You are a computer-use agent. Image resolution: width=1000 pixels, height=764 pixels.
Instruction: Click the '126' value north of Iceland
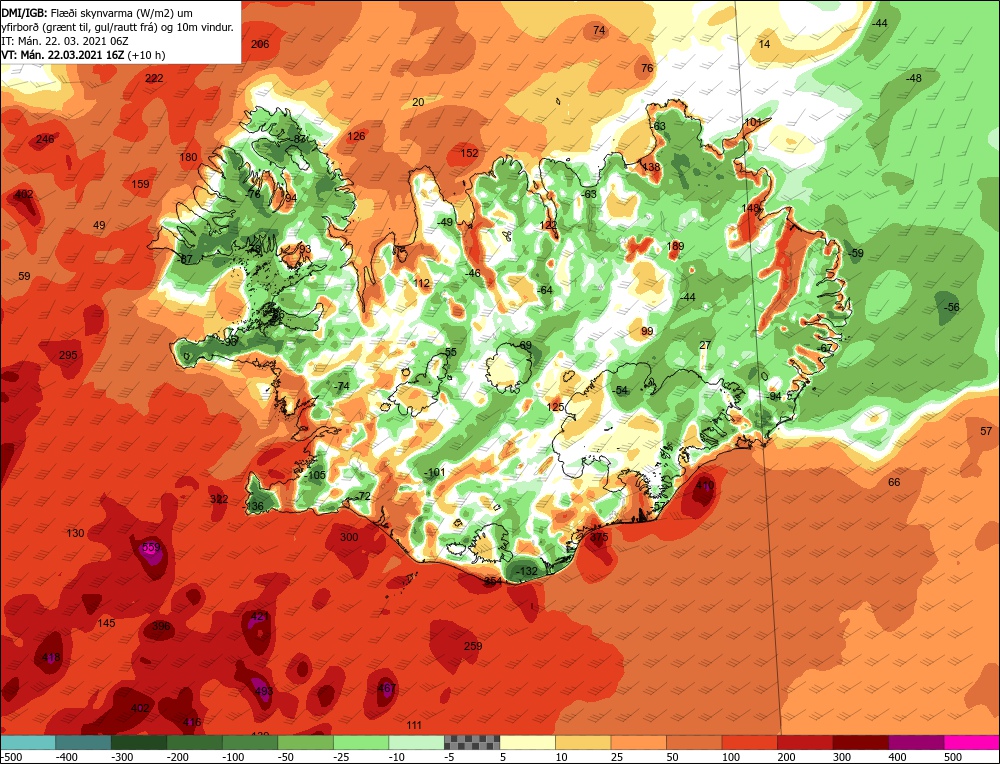(357, 136)
